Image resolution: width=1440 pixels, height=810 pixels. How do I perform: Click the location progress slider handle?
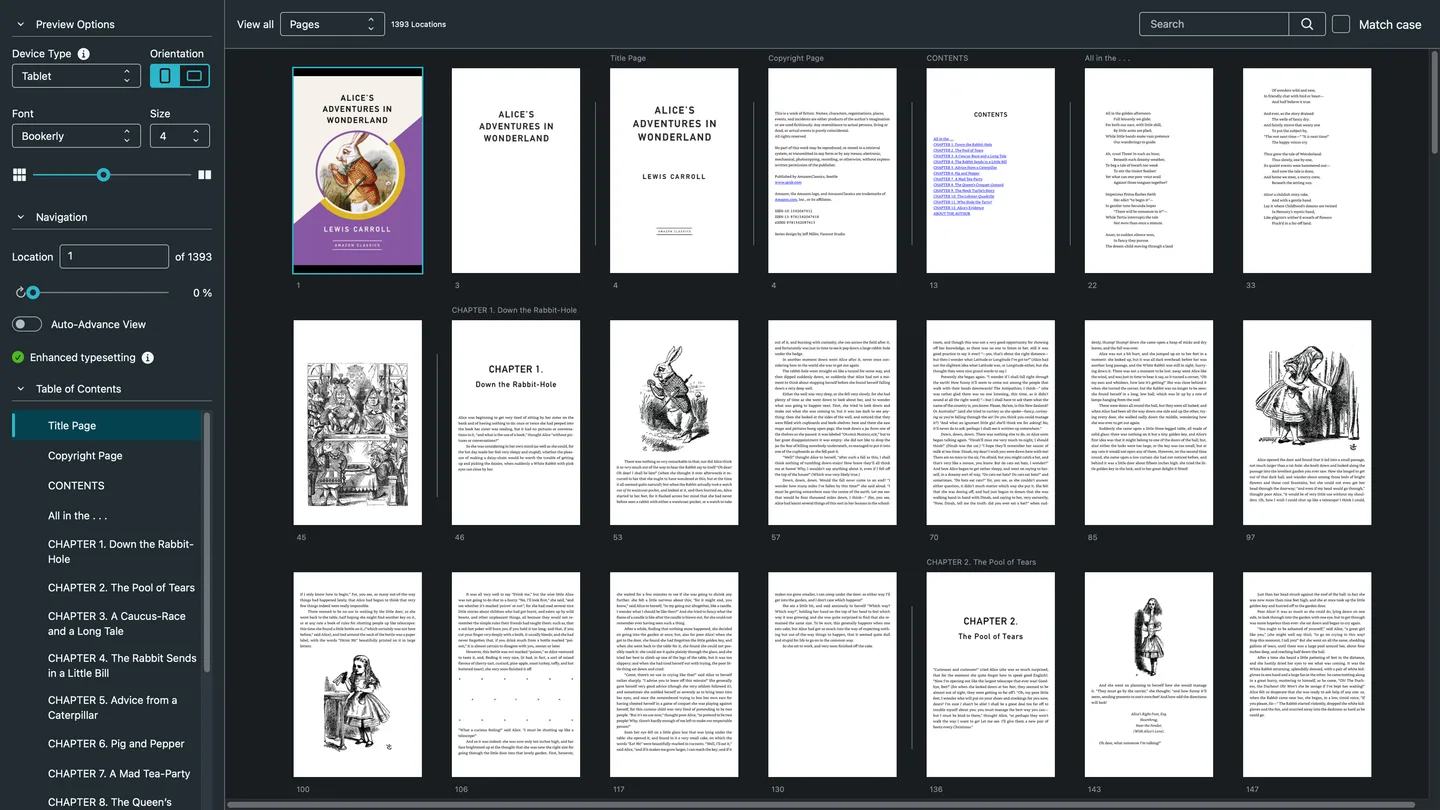click(33, 293)
